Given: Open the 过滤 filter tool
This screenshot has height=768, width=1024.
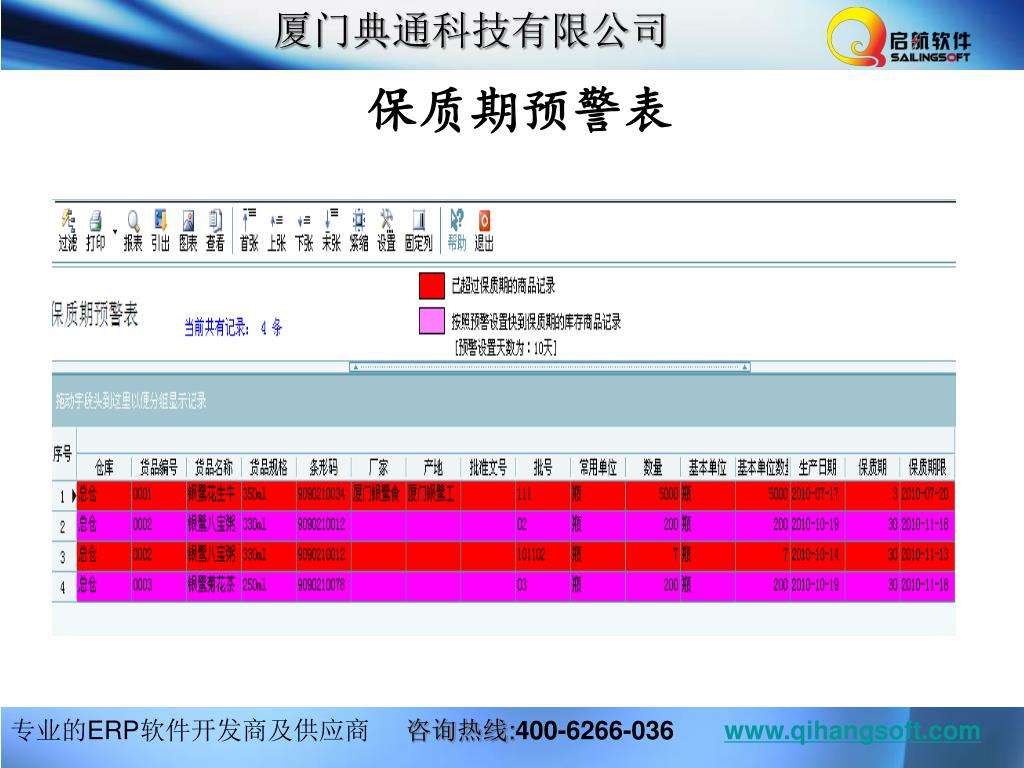Looking at the screenshot, I should tap(68, 230).
